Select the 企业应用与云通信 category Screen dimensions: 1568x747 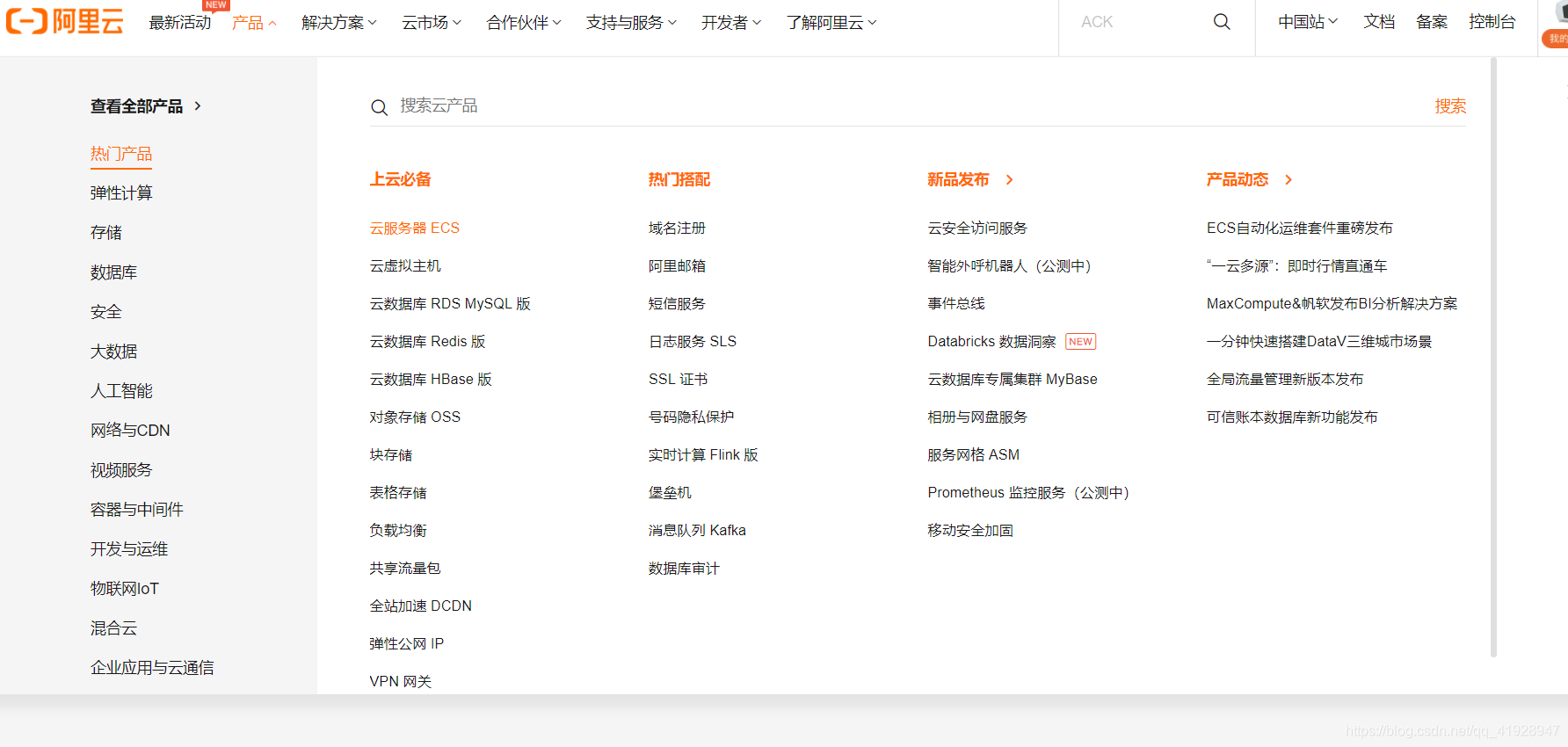pyautogui.click(x=152, y=668)
